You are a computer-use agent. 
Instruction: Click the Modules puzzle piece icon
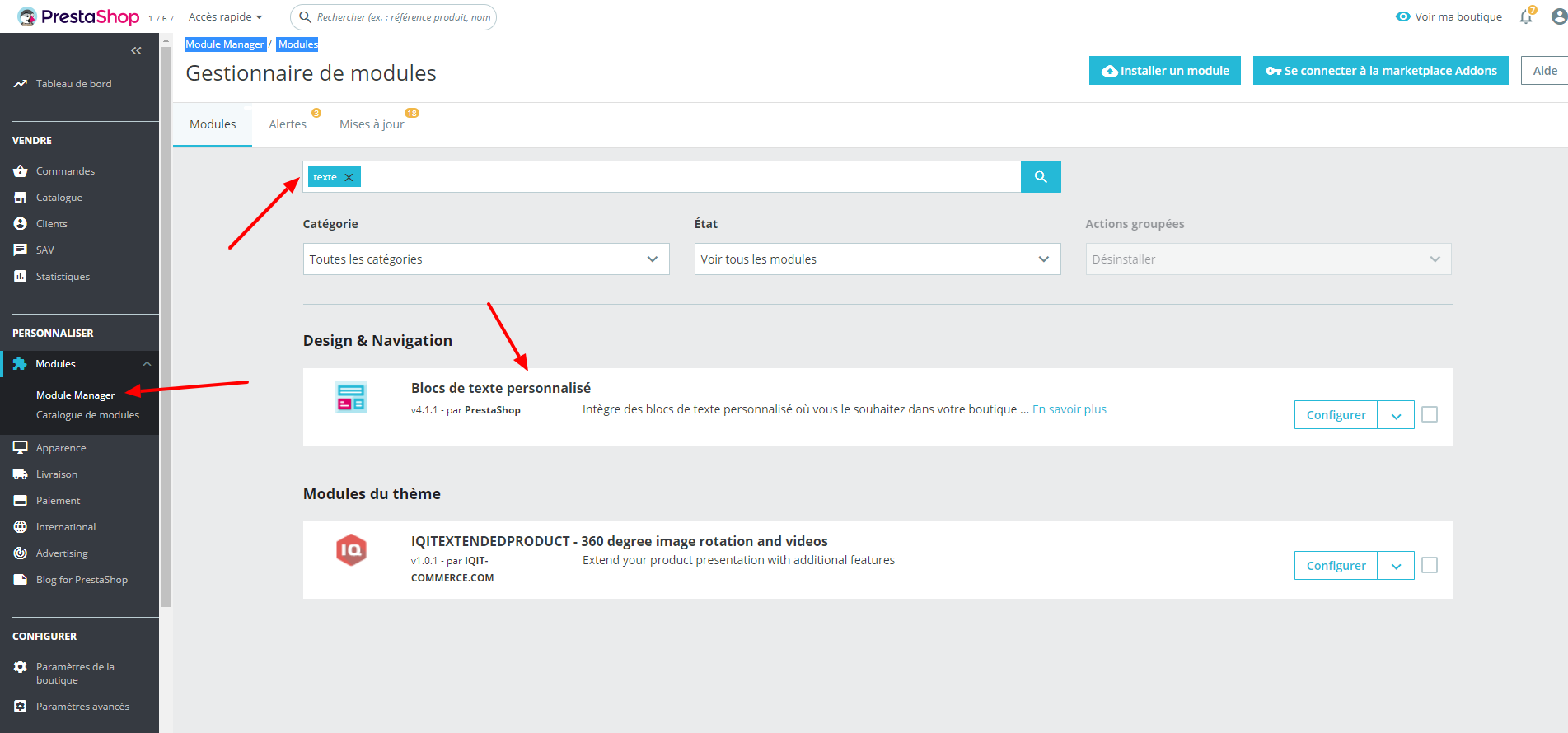tap(20, 364)
